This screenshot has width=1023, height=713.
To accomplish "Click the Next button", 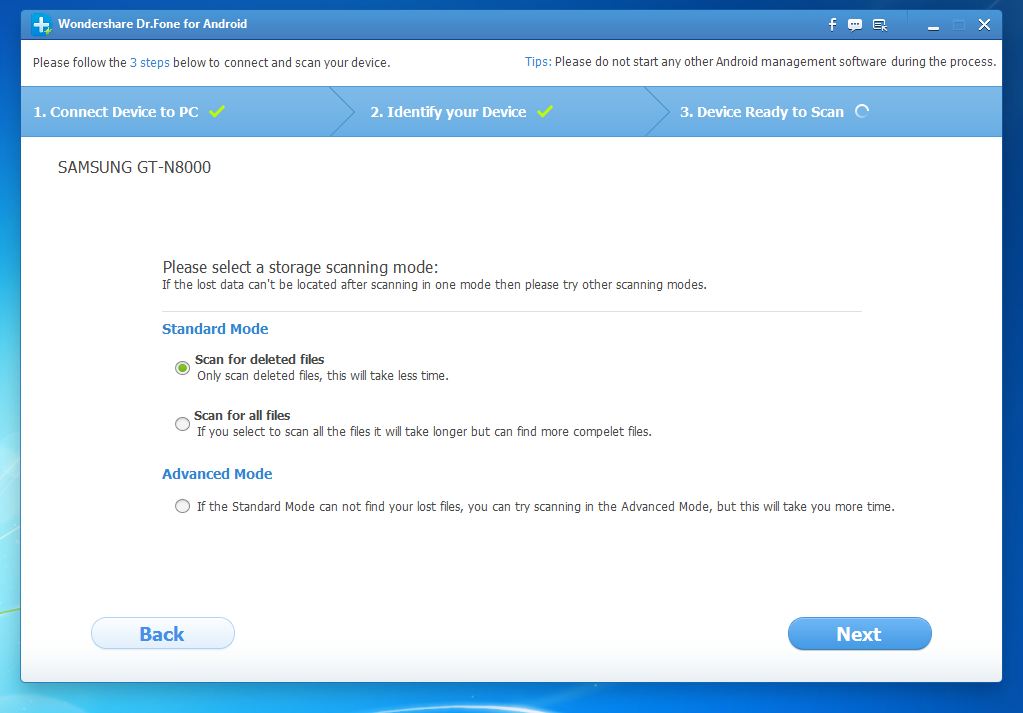I will tap(859, 633).
